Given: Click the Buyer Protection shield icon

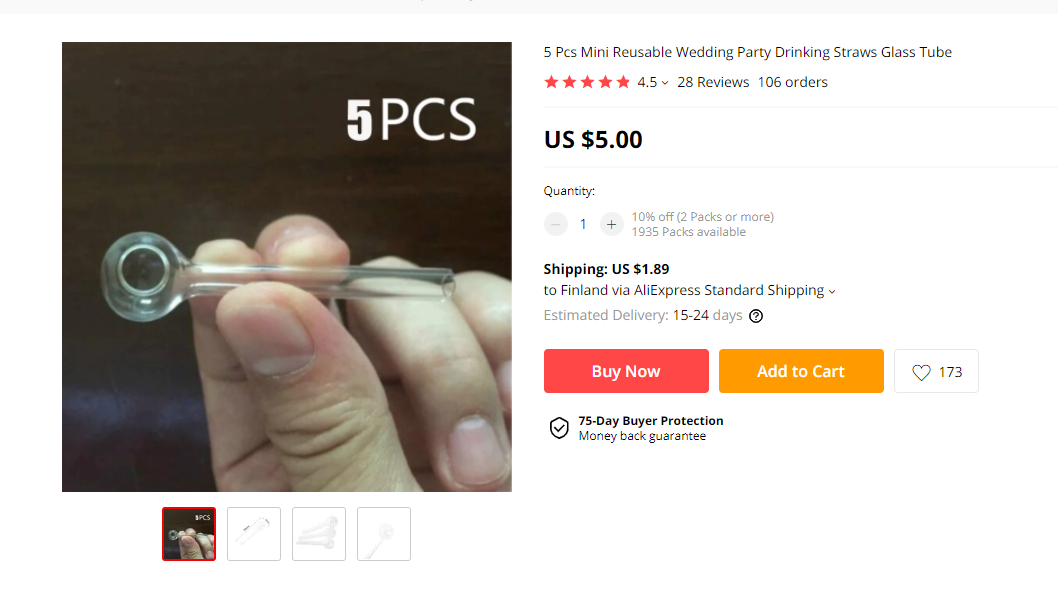Looking at the screenshot, I should (559, 428).
